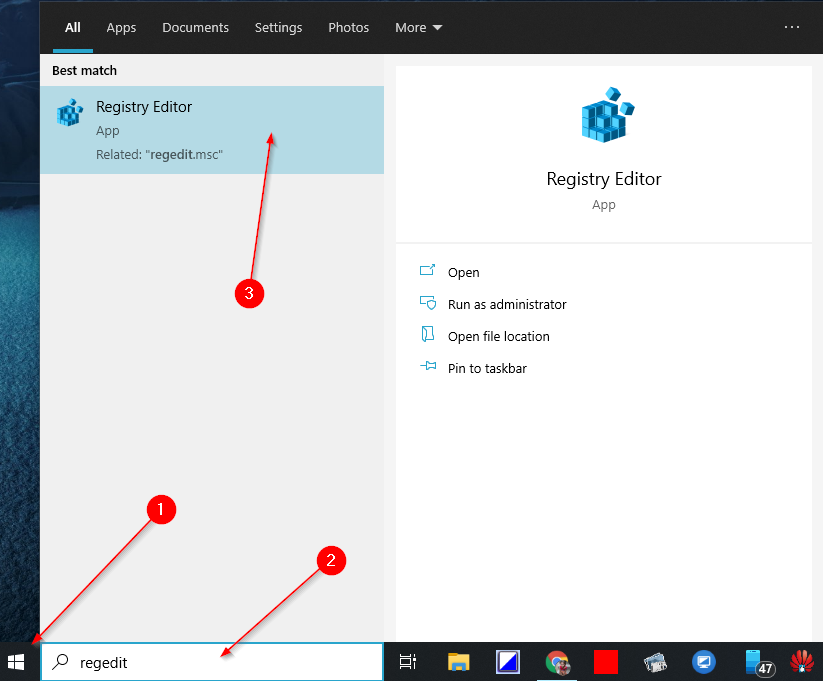Image resolution: width=823 pixels, height=681 pixels.
Task: Open the Huawei app on taskbar
Action: pos(802,662)
